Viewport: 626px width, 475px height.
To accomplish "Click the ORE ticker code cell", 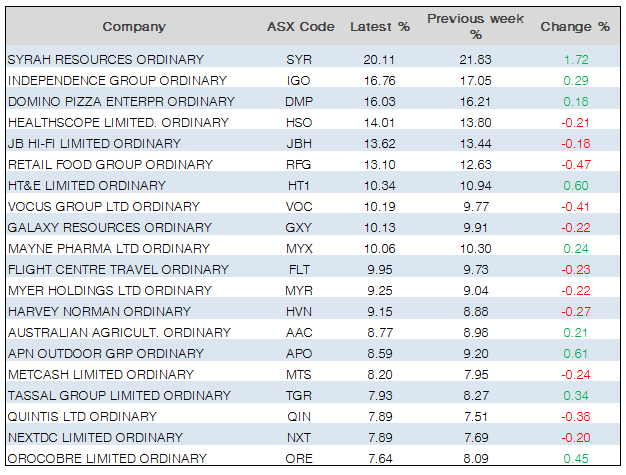I will 299,459.
